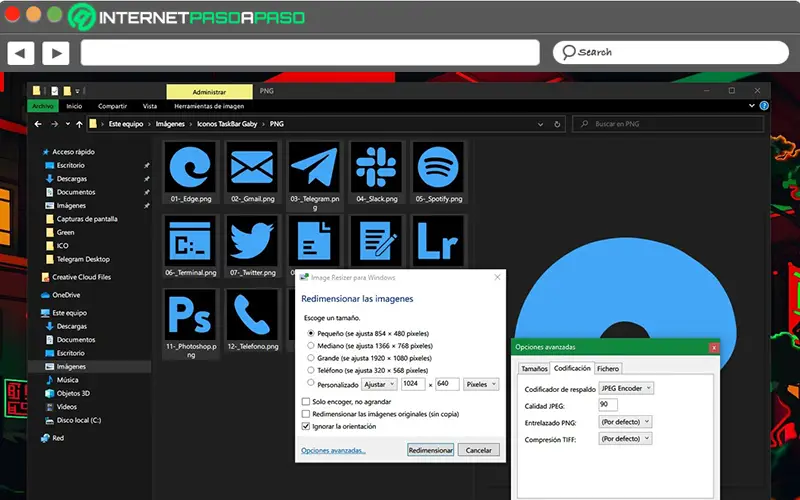Click the browser frame back button
The height and width of the screenshot is (500, 800).
pyautogui.click(x=20, y=53)
